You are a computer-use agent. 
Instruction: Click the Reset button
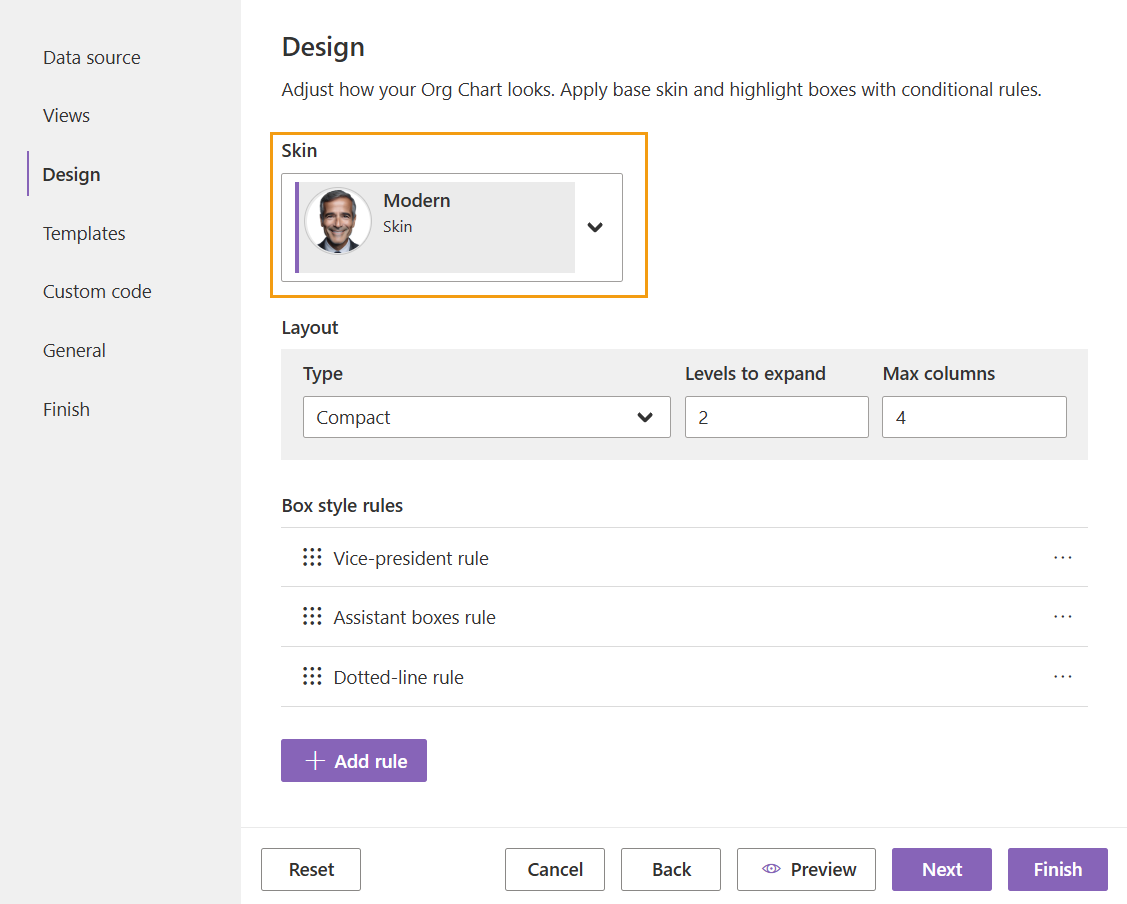point(310,870)
